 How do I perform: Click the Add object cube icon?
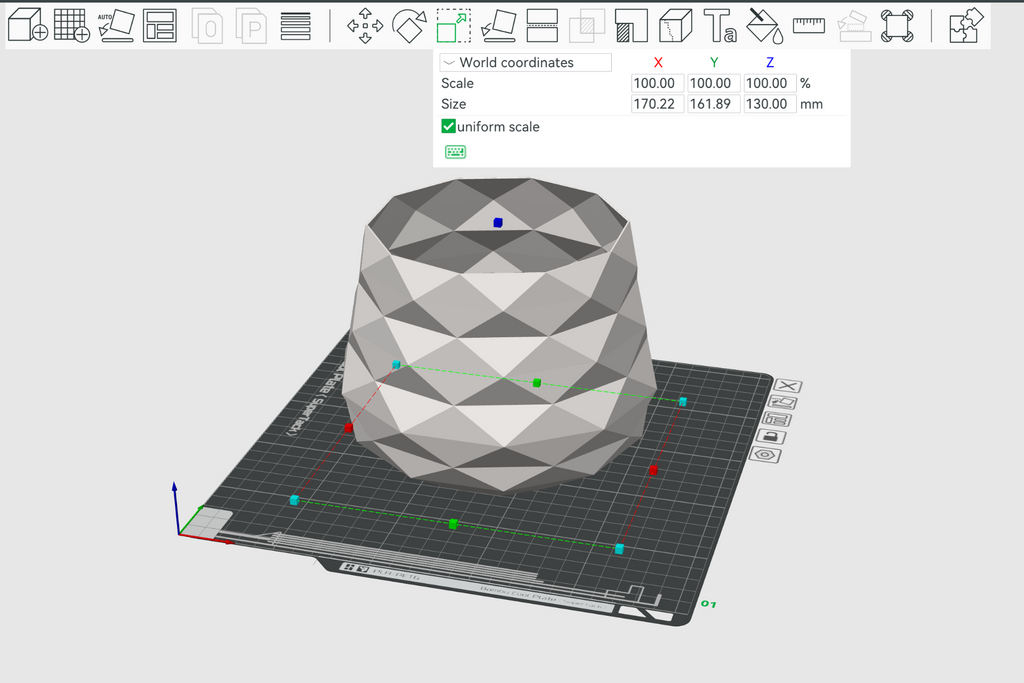click(27, 25)
